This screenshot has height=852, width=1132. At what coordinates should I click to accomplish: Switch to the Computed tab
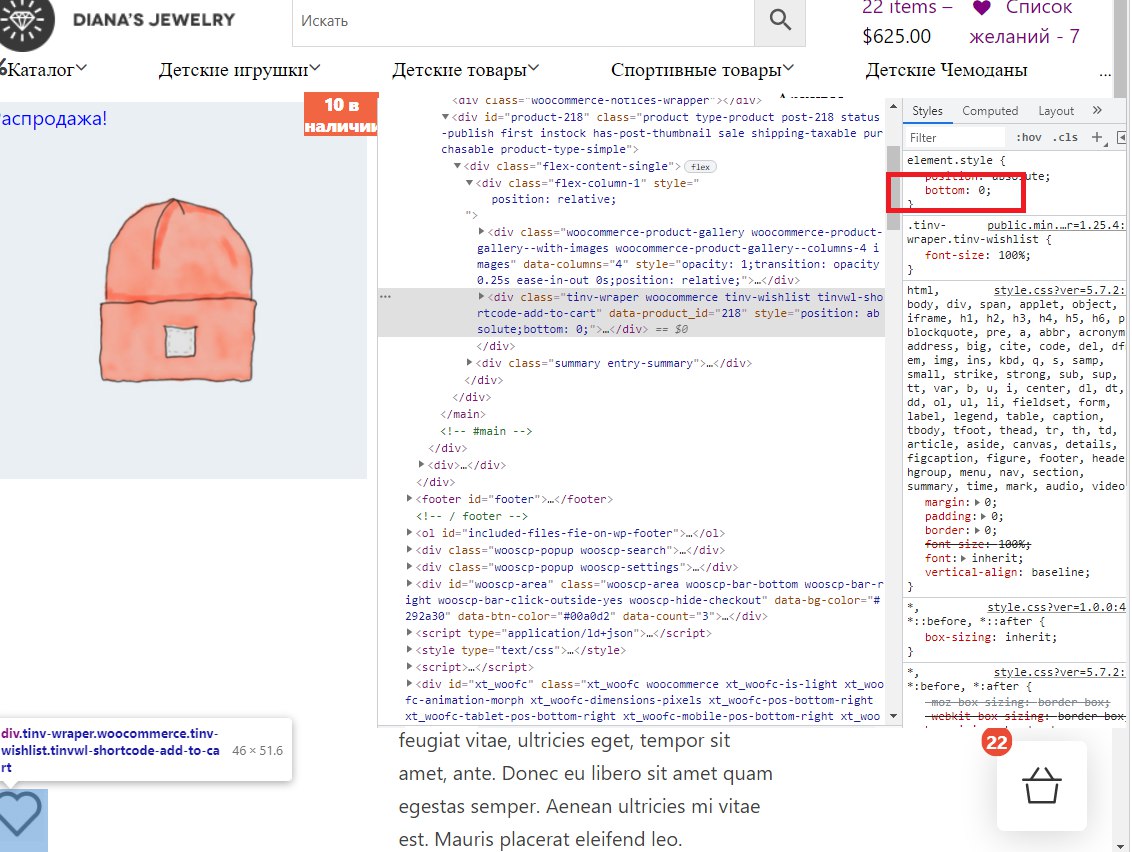990,110
